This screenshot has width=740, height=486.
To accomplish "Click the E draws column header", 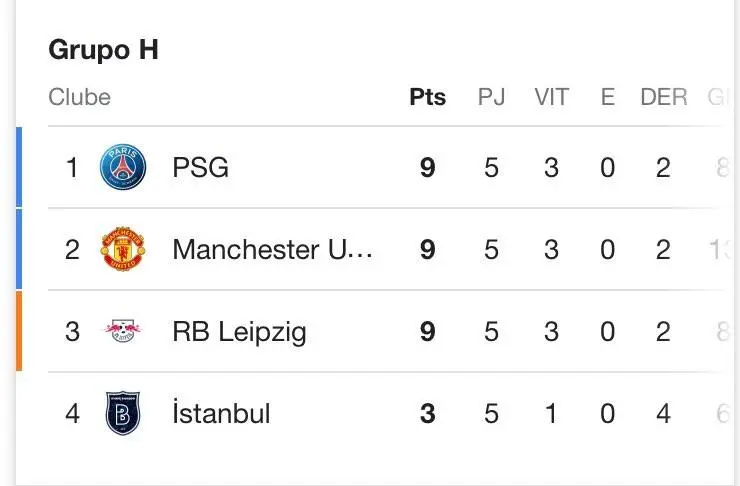I will (607, 97).
